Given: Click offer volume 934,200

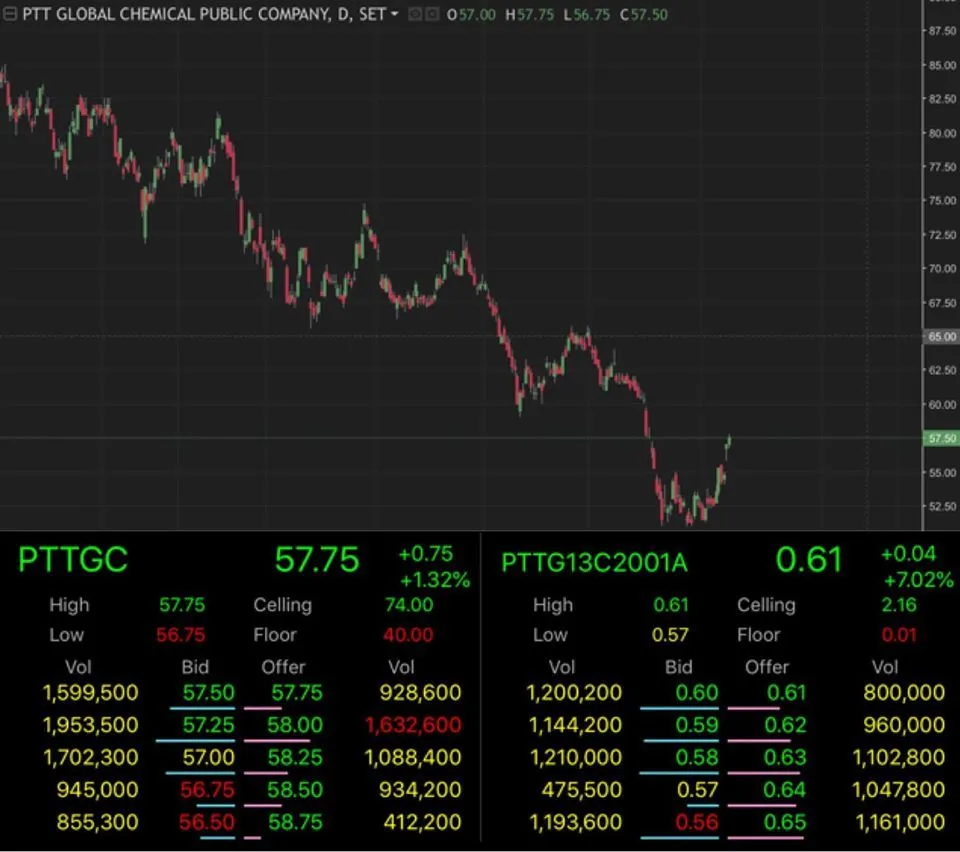Looking at the screenshot, I should tap(420, 790).
